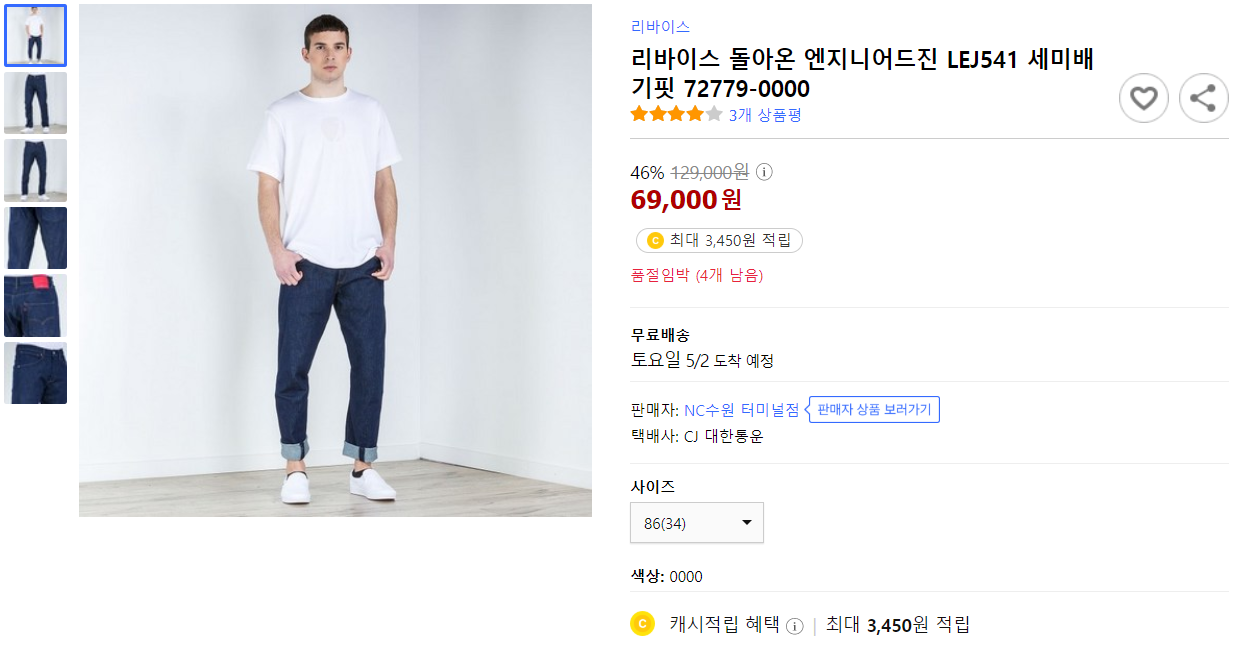The image size is (1236, 647).
Task: Click the share icon
Action: tap(1203, 97)
